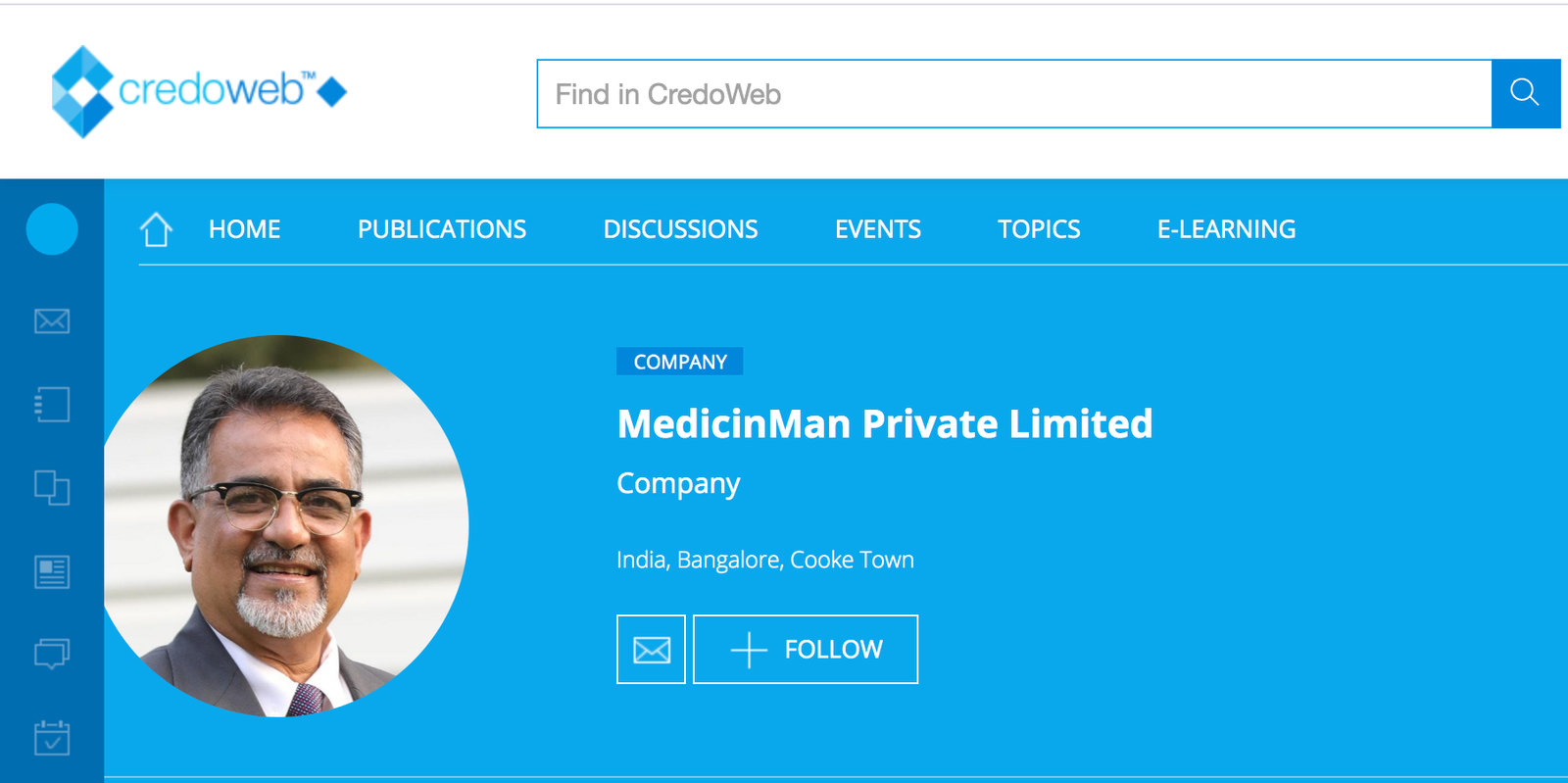Image resolution: width=1568 pixels, height=783 pixels.
Task: Open the PUBLICATIONS menu item
Action: 442,229
